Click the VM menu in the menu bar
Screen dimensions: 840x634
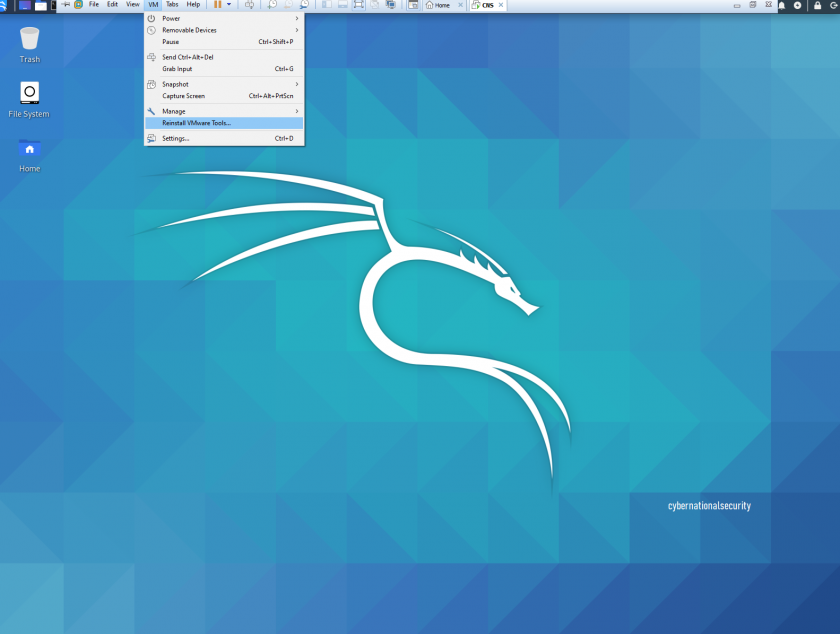153,4
